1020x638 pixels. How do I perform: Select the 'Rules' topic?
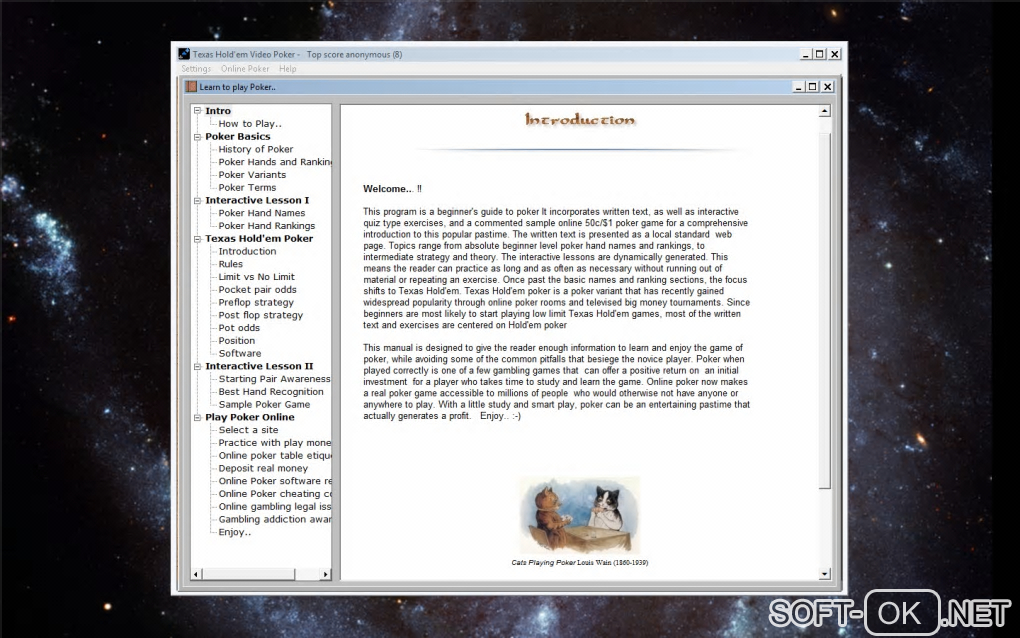pyautogui.click(x=230, y=264)
